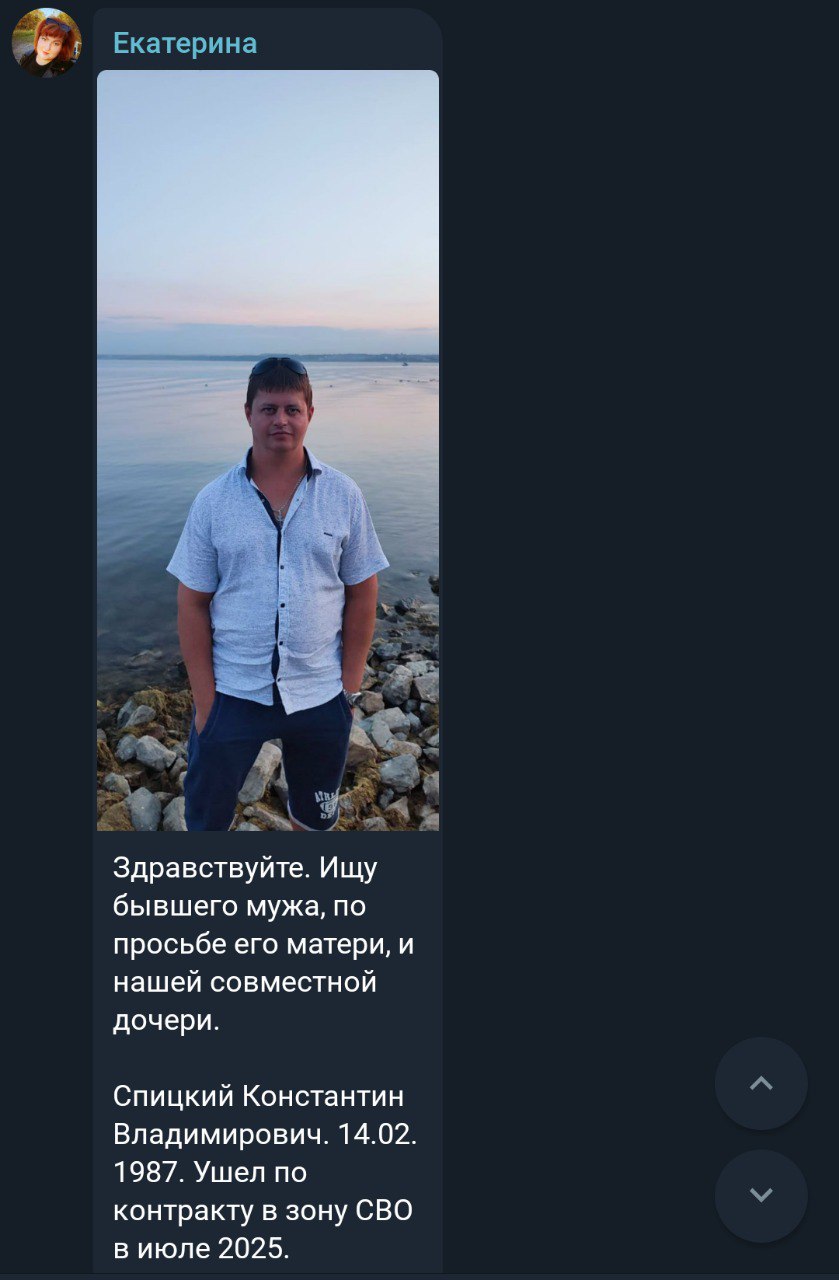Screen dimensions: 839x1280
Task: Open the photo of man by the water
Action: (268, 450)
